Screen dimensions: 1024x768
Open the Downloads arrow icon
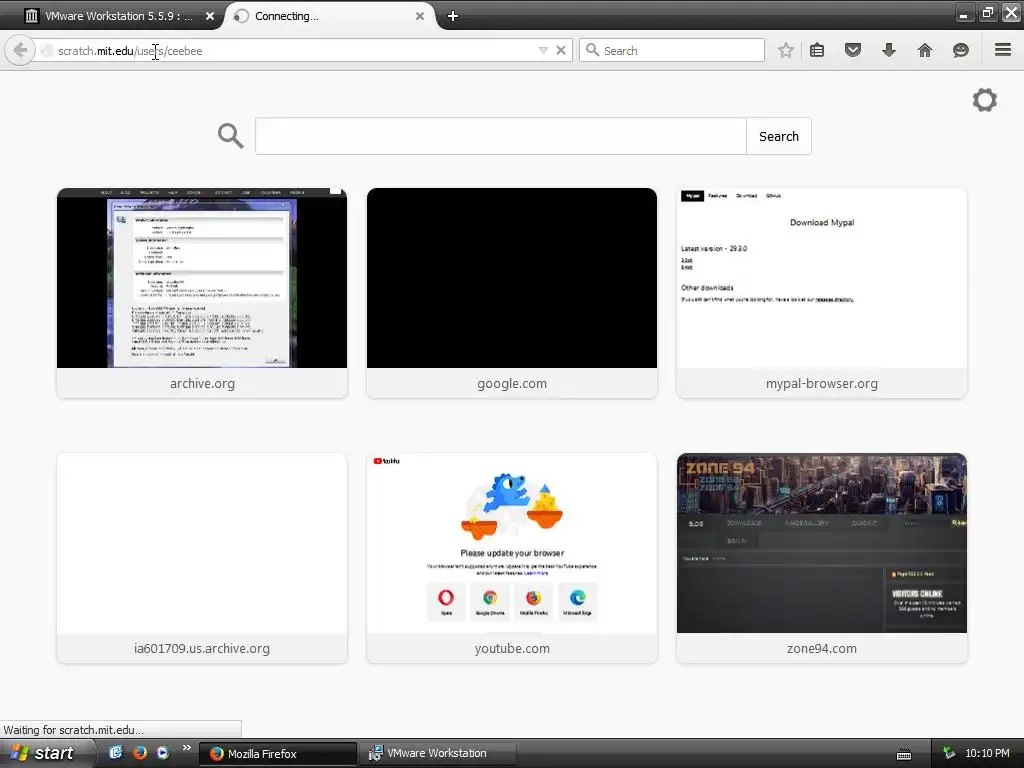click(889, 50)
